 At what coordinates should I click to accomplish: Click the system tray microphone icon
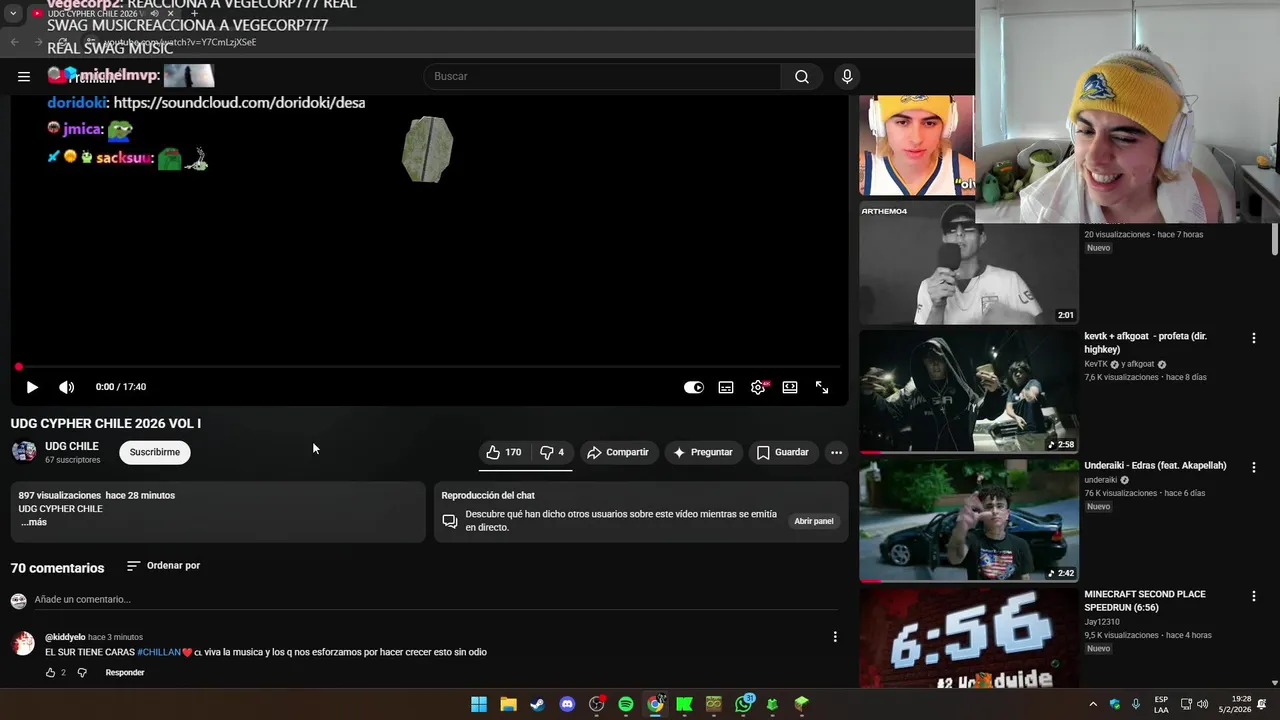pos(1136,704)
